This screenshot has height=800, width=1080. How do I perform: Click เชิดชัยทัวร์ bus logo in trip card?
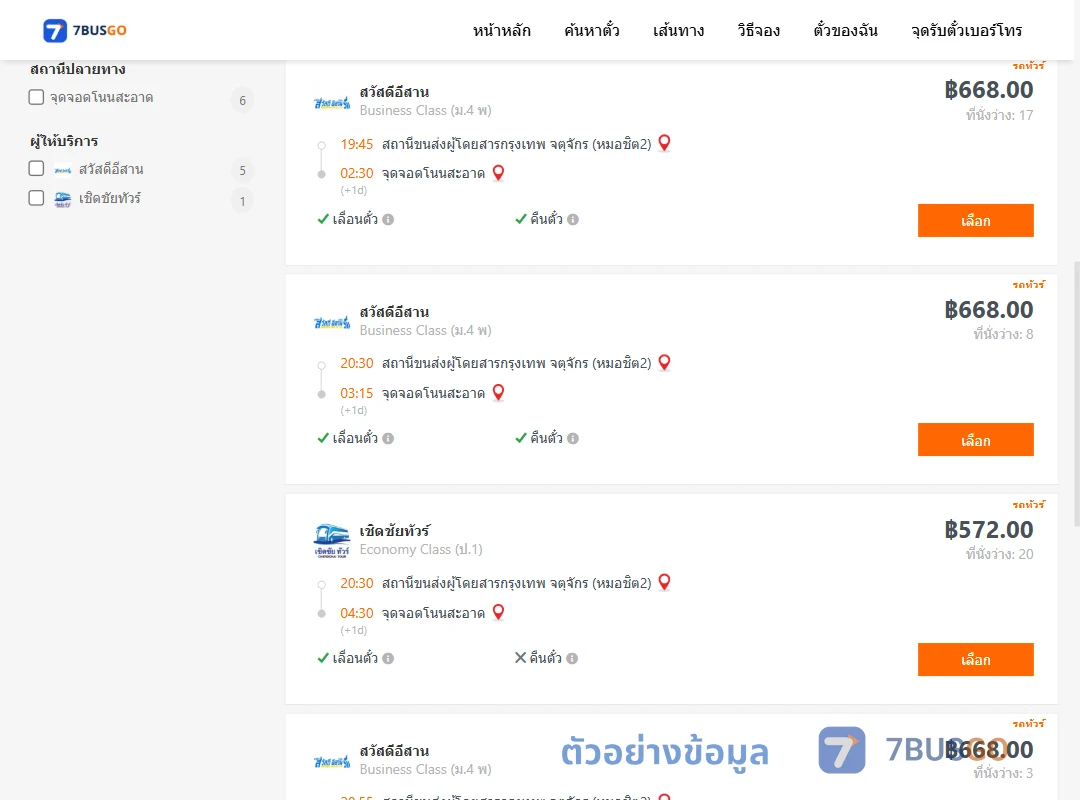coord(332,541)
